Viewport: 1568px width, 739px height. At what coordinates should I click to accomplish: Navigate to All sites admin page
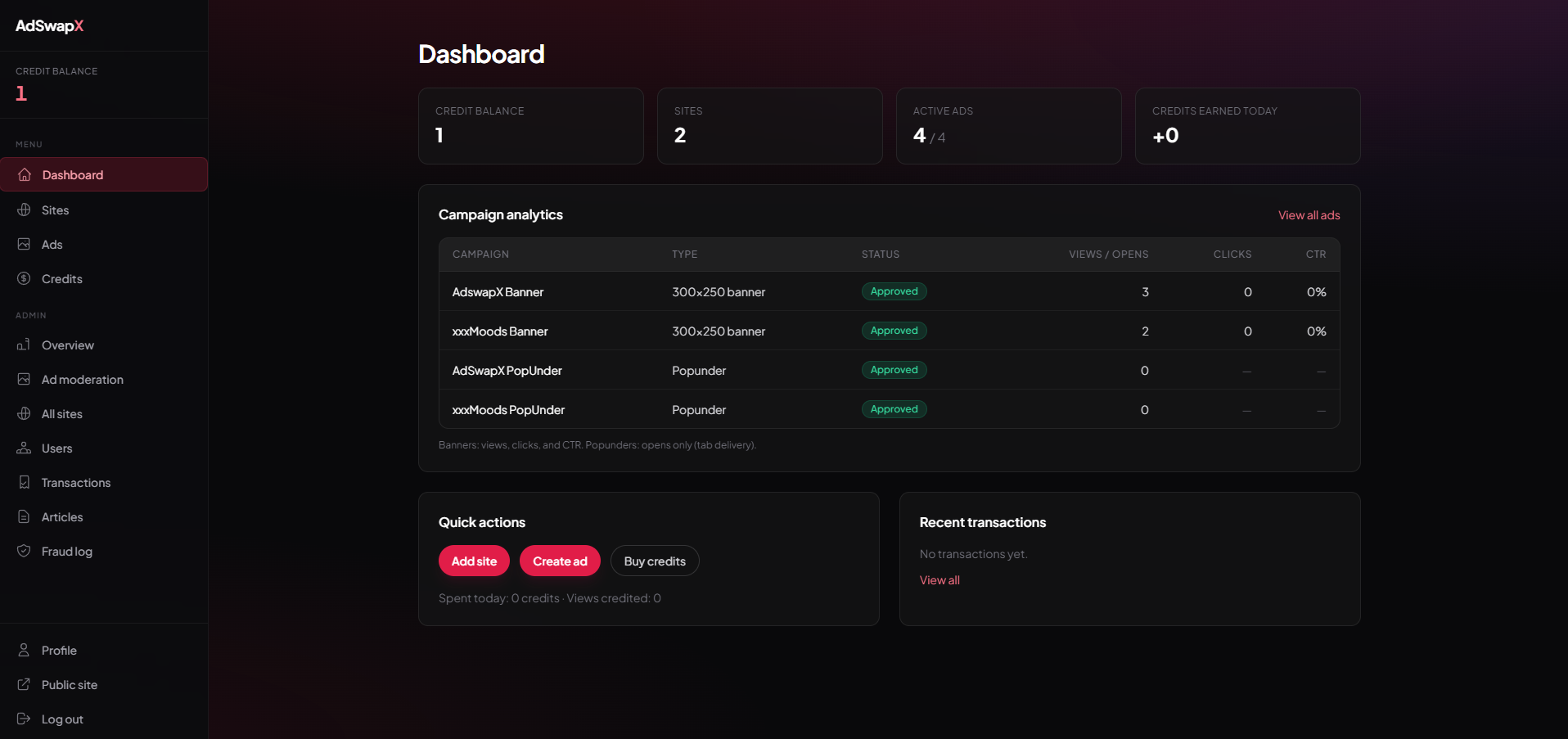point(104,413)
